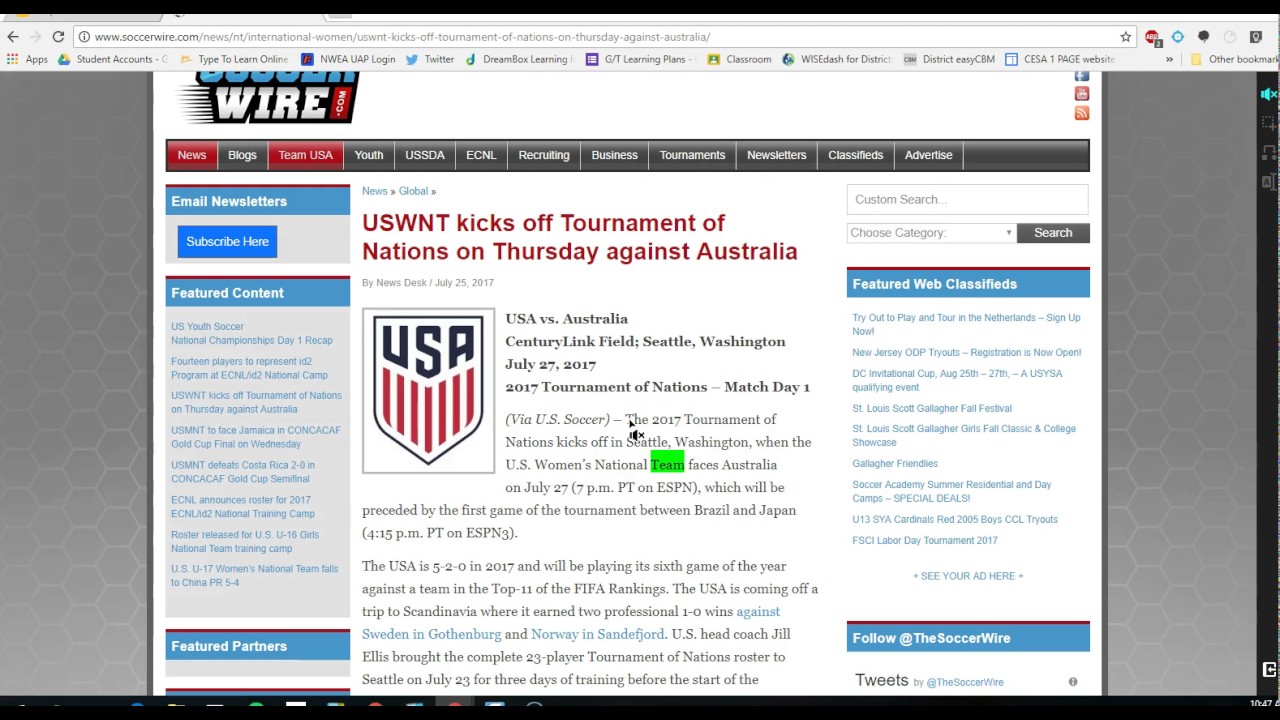The image size is (1280, 720).
Task: Open 'Roster released for U.S. U-16 Girls' article
Action: (245, 542)
